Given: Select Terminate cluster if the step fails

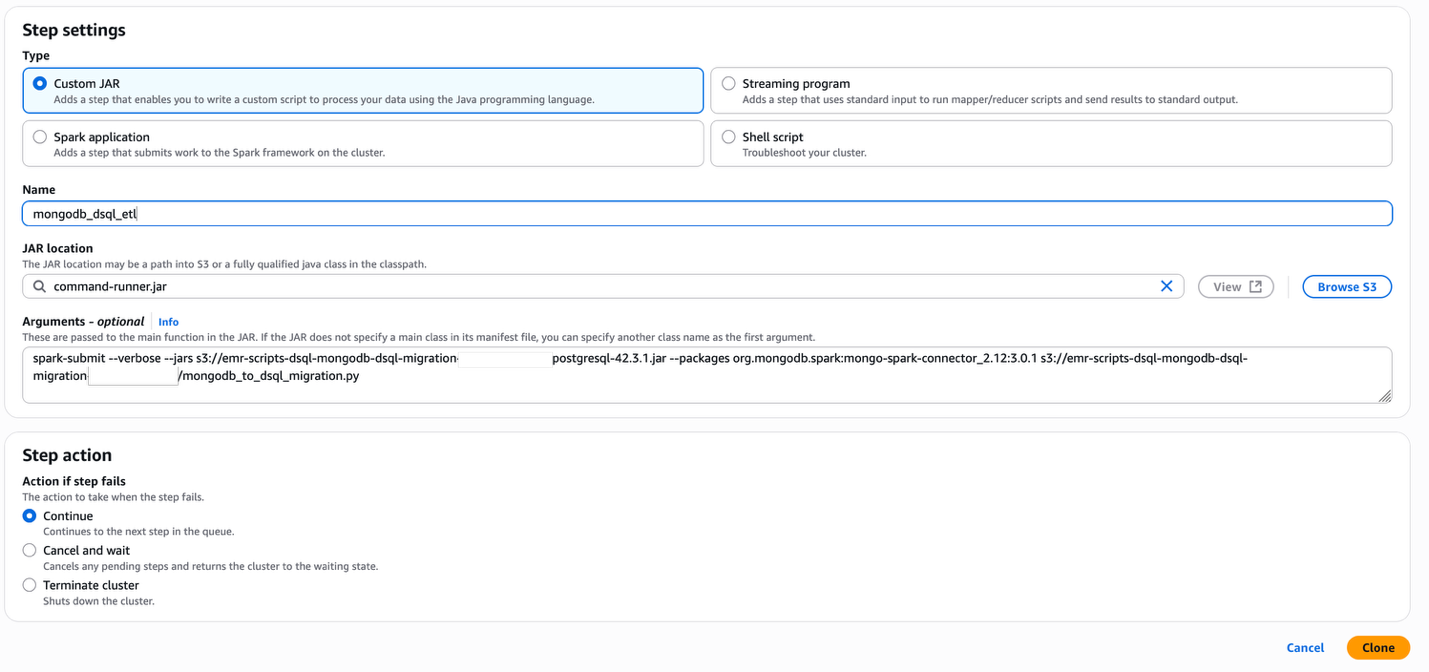Looking at the screenshot, I should point(29,585).
